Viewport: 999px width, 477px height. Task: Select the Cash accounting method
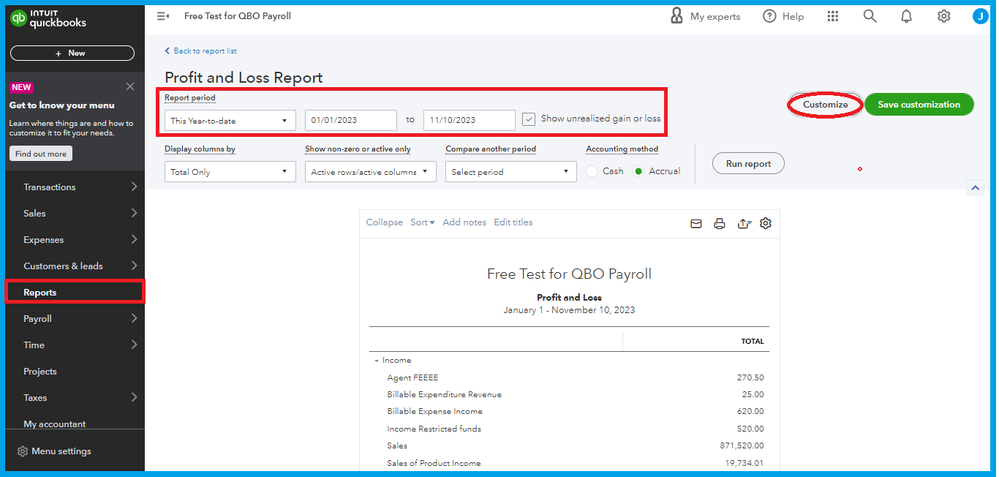591,171
